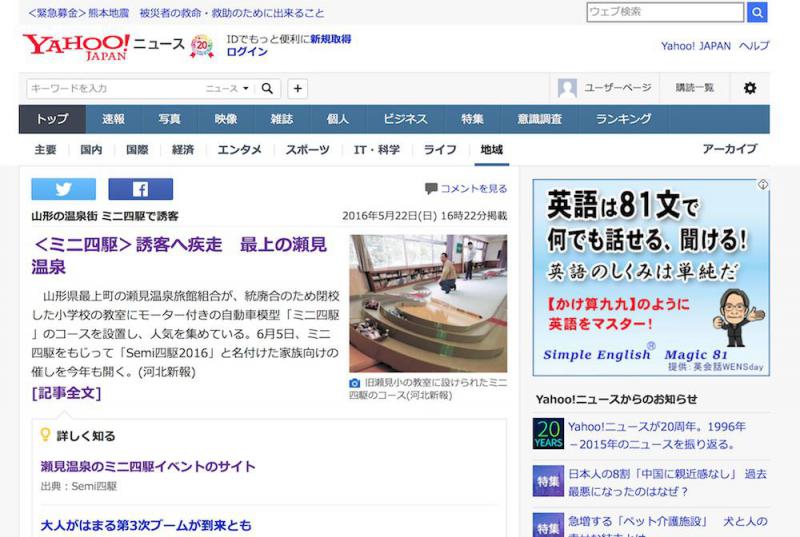The image size is (800, 537).
Task: Click the Twitter share button
Action: [63, 189]
